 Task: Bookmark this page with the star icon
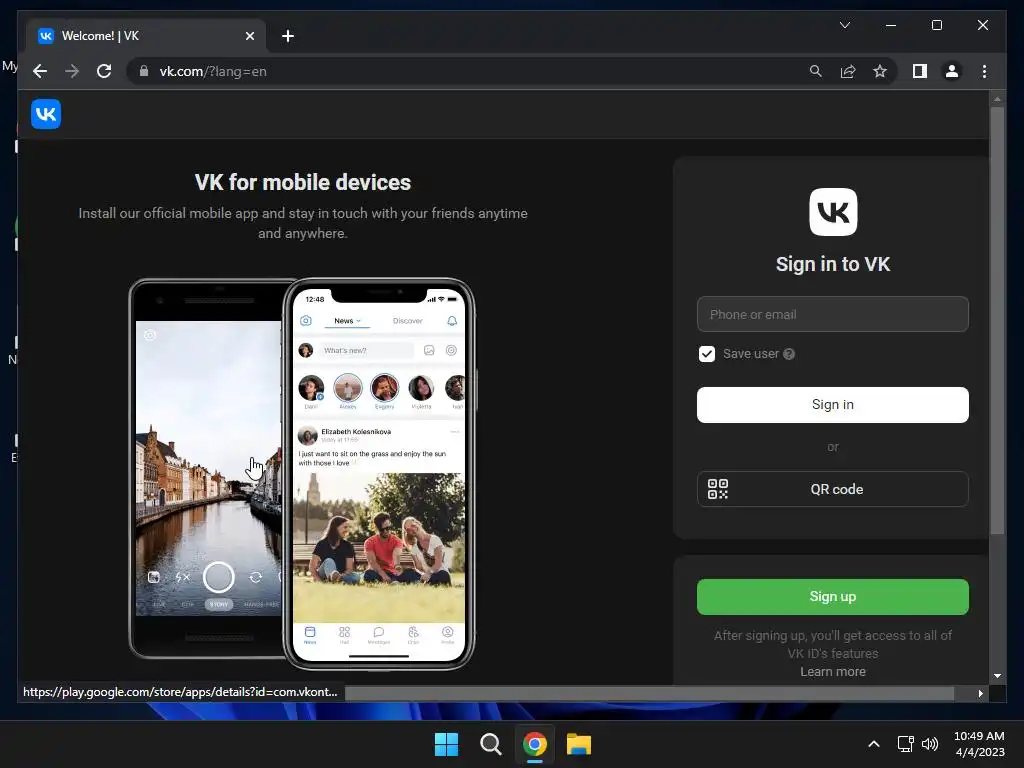coord(880,71)
